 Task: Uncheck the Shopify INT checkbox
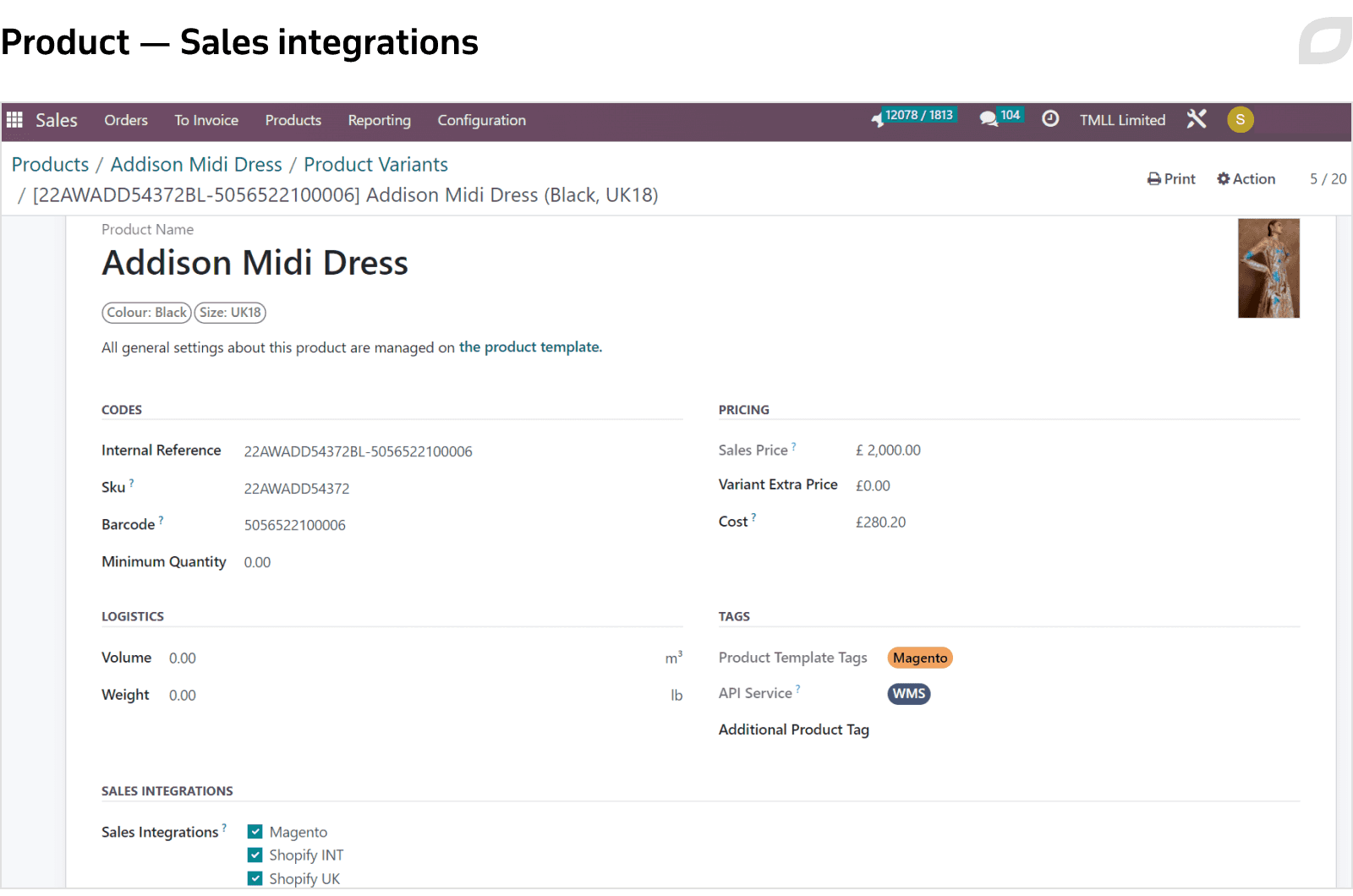click(x=255, y=855)
